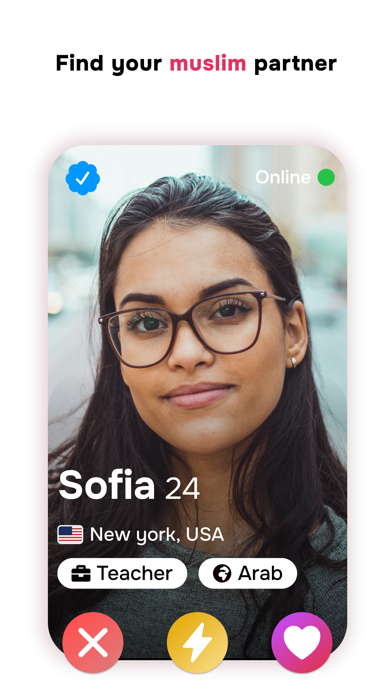Viewport: 392px width, 696px height.
Task: Click the briefcase icon in Teacher tag
Action: click(x=81, y=573)
